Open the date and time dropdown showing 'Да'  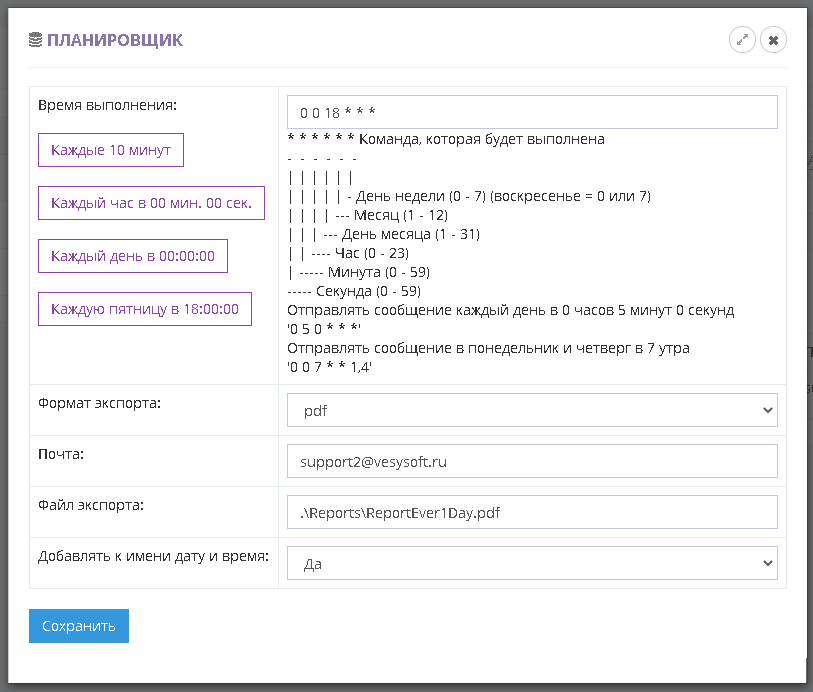pyautogui.click(x=532, y=563)
